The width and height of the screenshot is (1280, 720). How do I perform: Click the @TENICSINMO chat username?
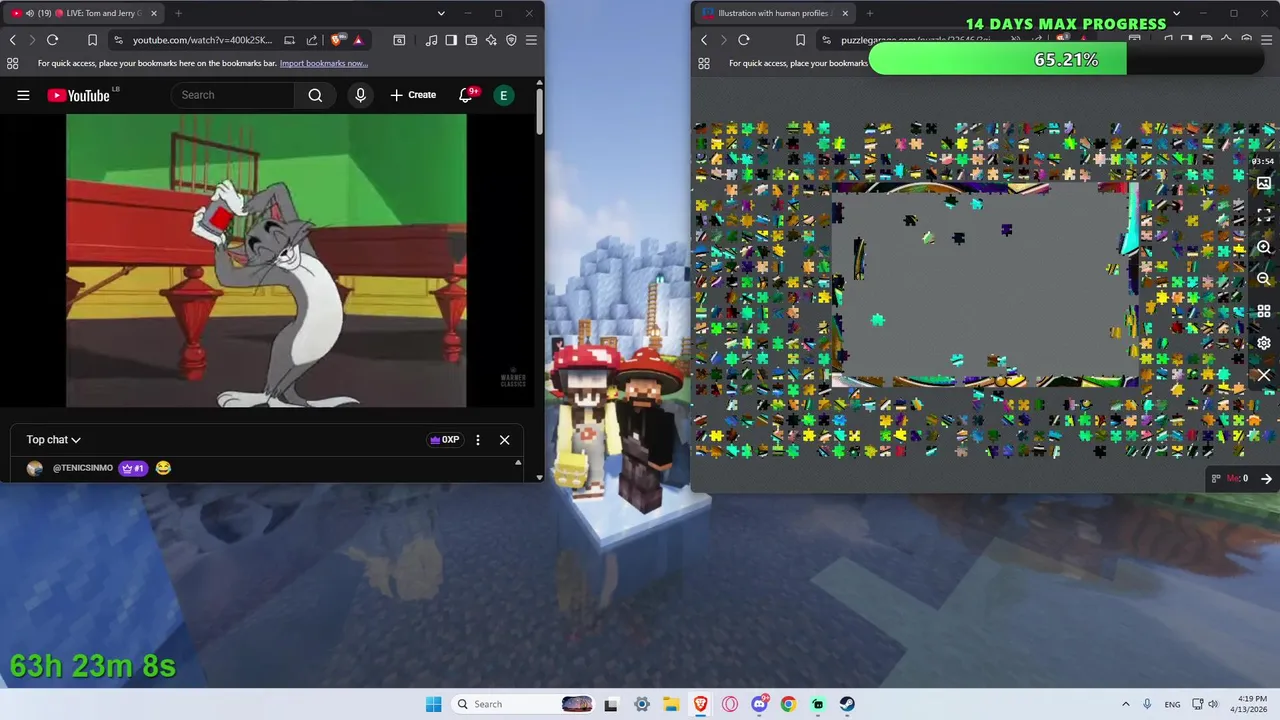click(83, 468)
